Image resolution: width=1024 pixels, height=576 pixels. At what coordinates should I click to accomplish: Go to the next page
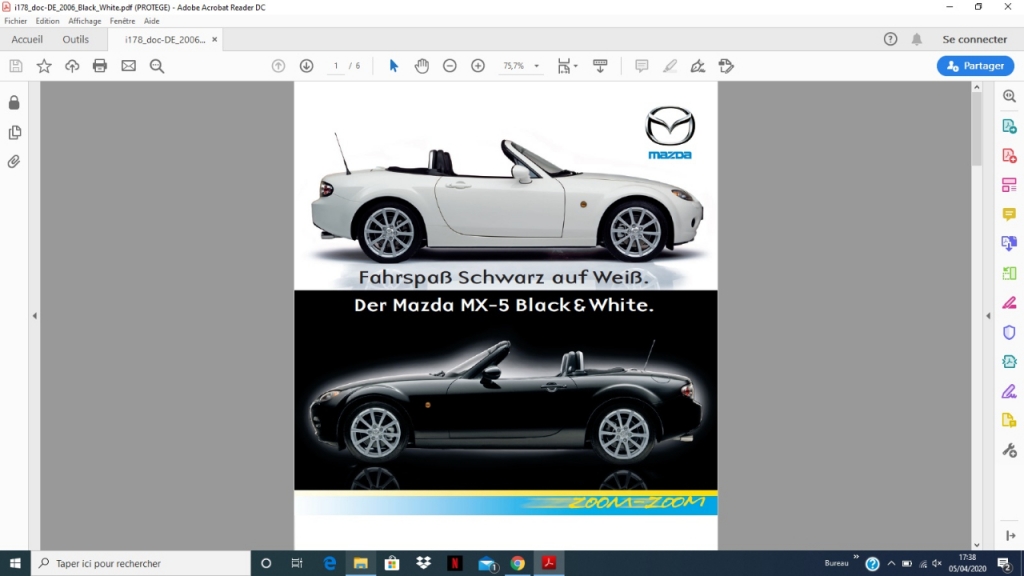click(306, 66)
